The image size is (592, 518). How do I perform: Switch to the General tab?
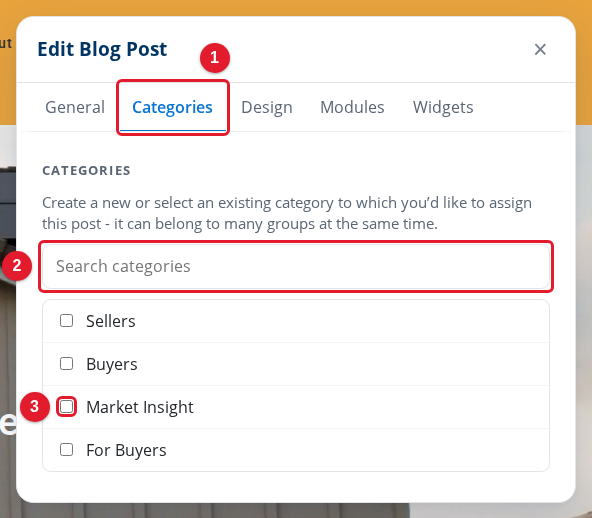75,107
